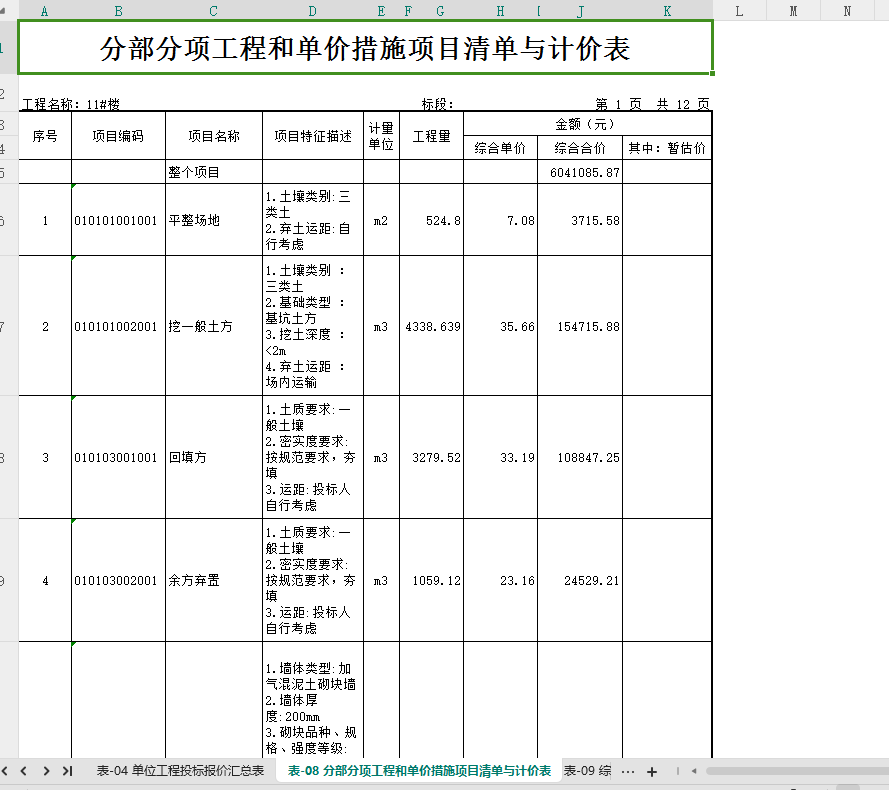Go to the next sheet tab arrow
Image resolution: width=889 pixels, height=790 pixels.
coord(46,771)
